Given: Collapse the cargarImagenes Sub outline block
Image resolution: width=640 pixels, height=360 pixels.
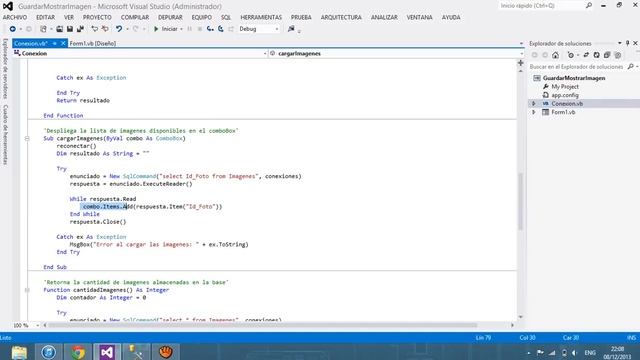Looking at the screenshot, I should 27,138.
